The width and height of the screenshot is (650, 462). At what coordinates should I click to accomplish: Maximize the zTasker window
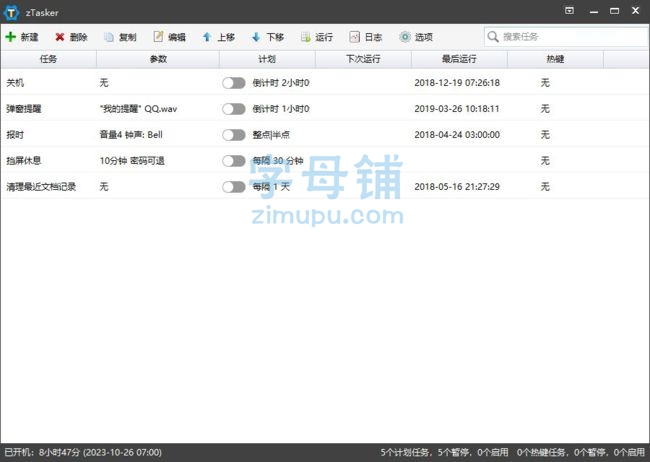click(614, 11)
